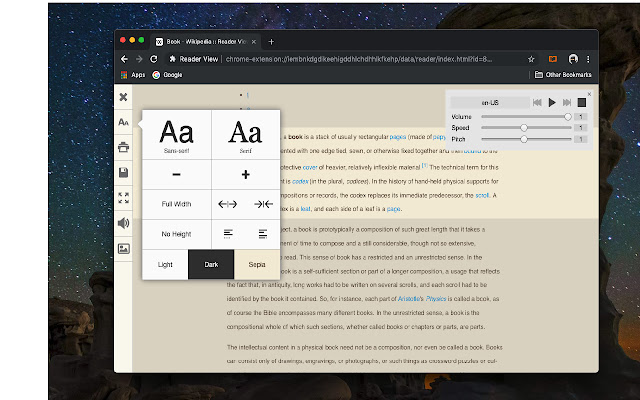Select the Sans-serif font option

pyautogui.click(x=176, y=134)
